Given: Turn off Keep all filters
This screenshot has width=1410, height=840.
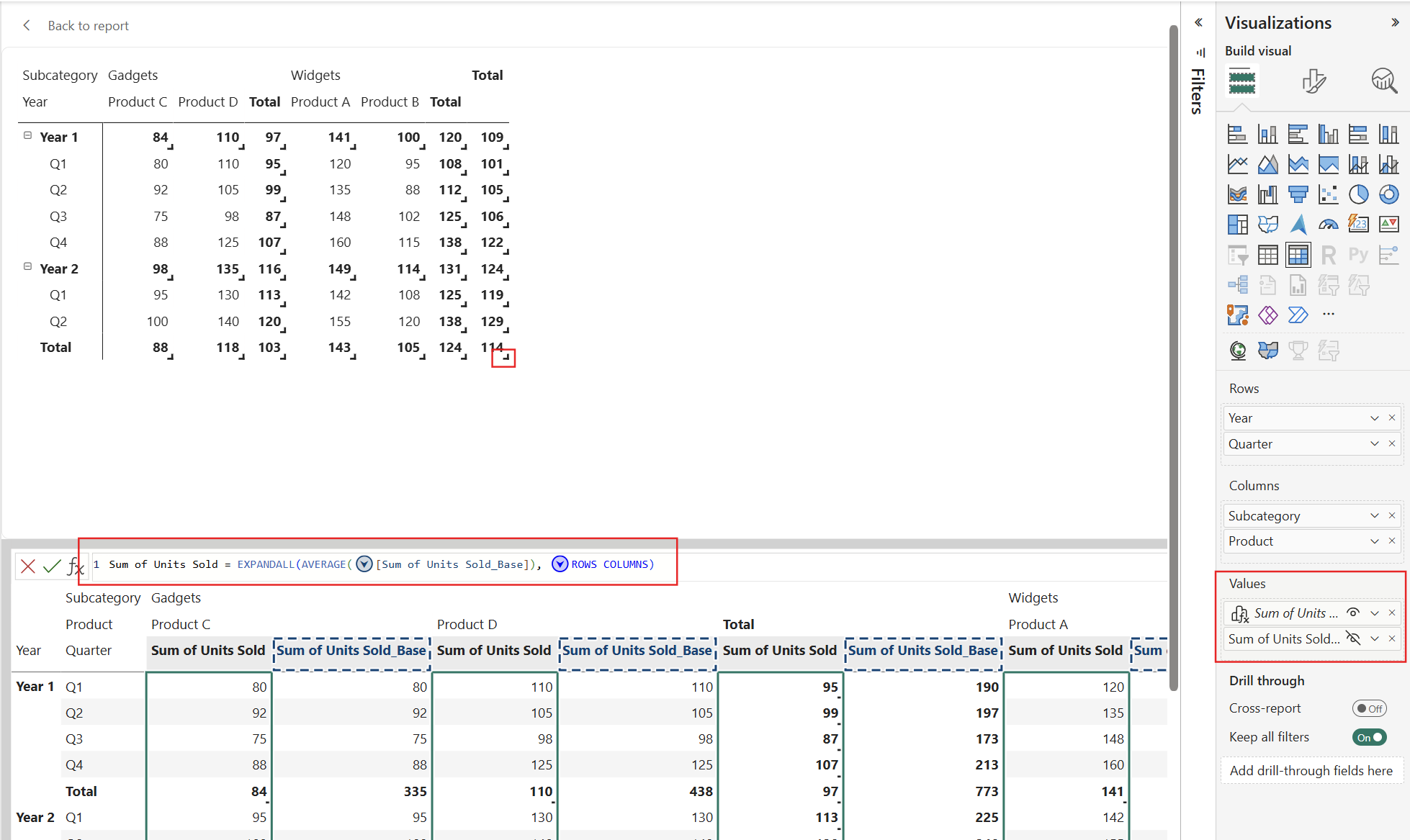Looking at the screenshot, I should click(1369, 737).
